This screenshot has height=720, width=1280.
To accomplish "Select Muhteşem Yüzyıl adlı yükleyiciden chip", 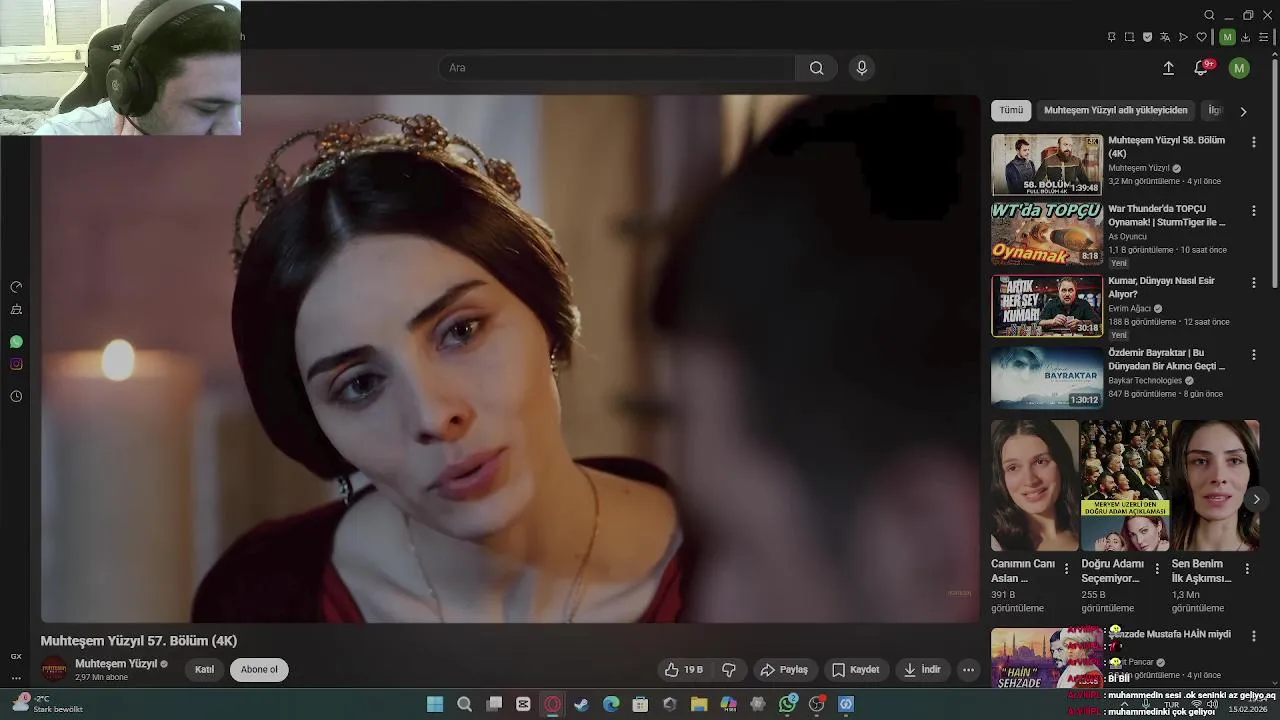I will (1116, 110).
